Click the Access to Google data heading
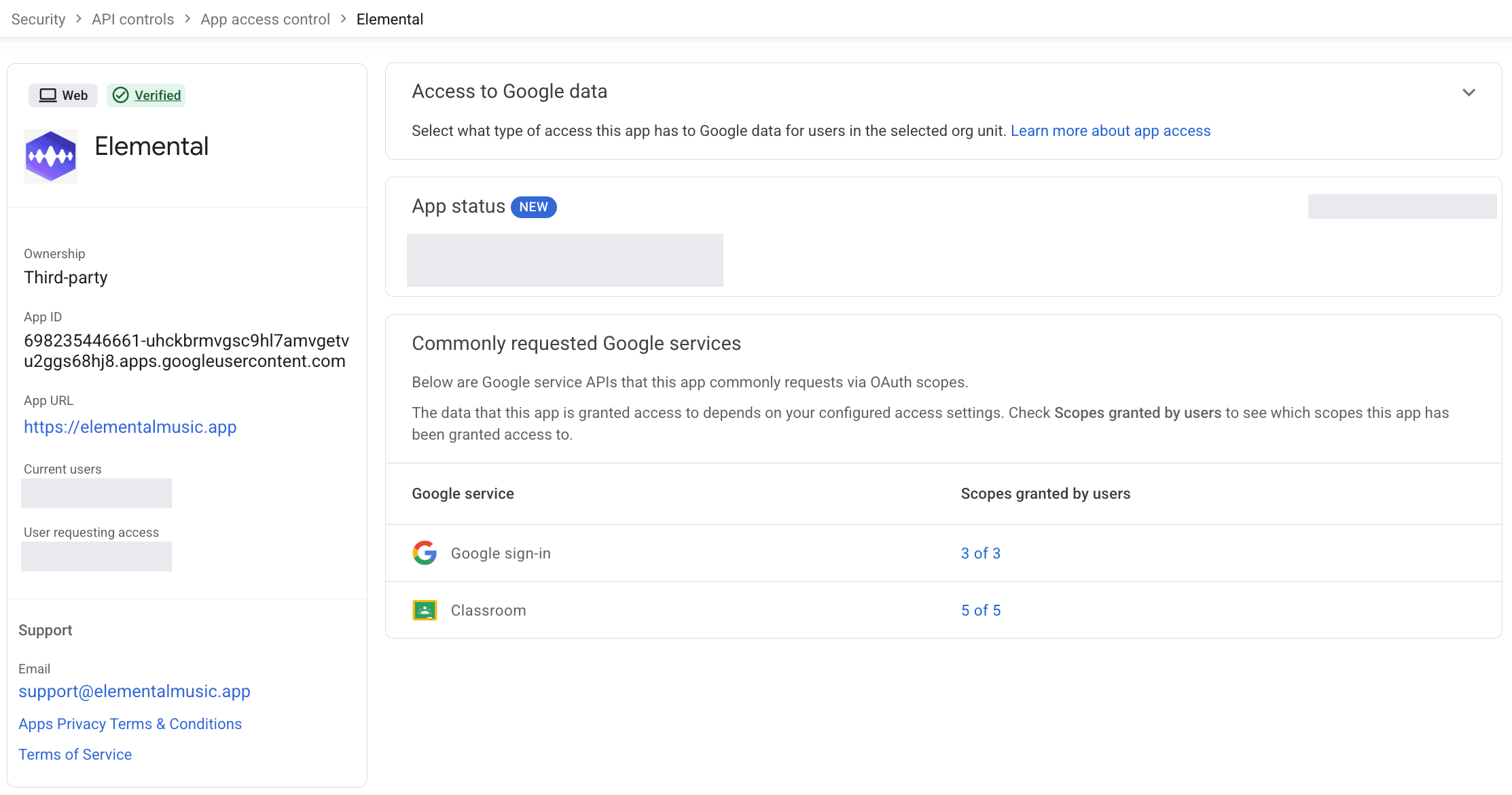The image size is (1512, 795). point(509,91)
